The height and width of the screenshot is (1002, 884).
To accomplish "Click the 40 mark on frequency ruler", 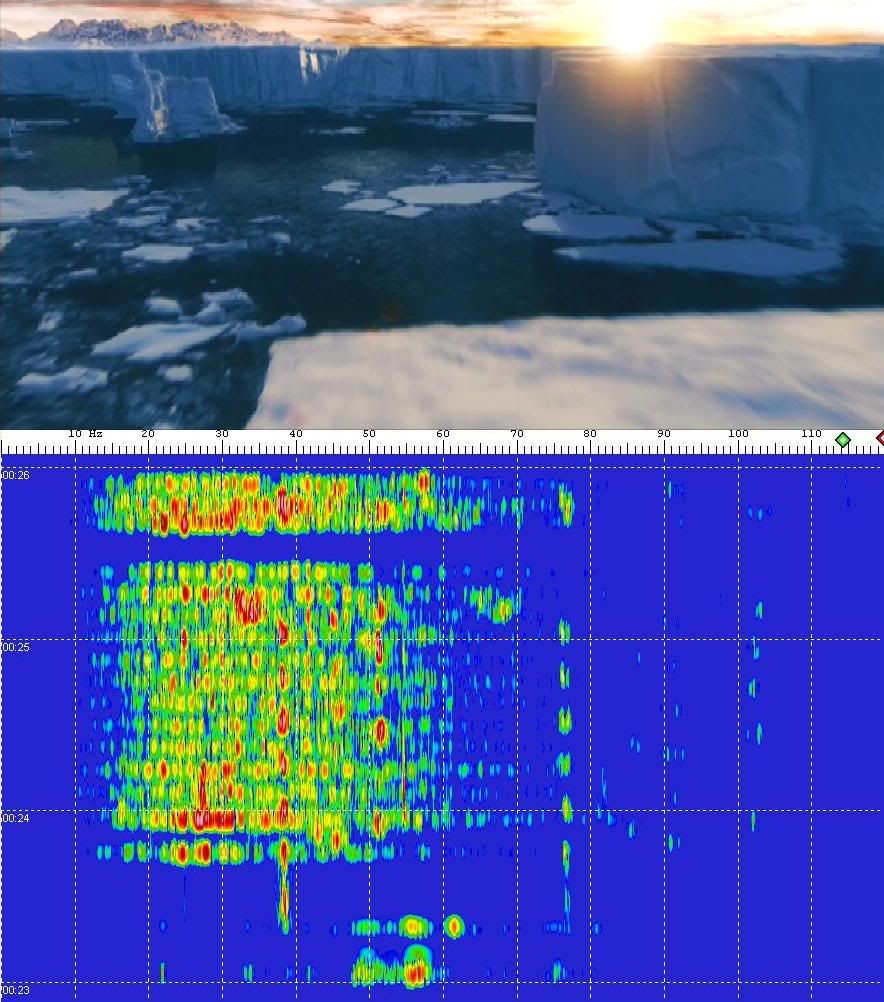I will pyautogui.click(x=296, y=434).
